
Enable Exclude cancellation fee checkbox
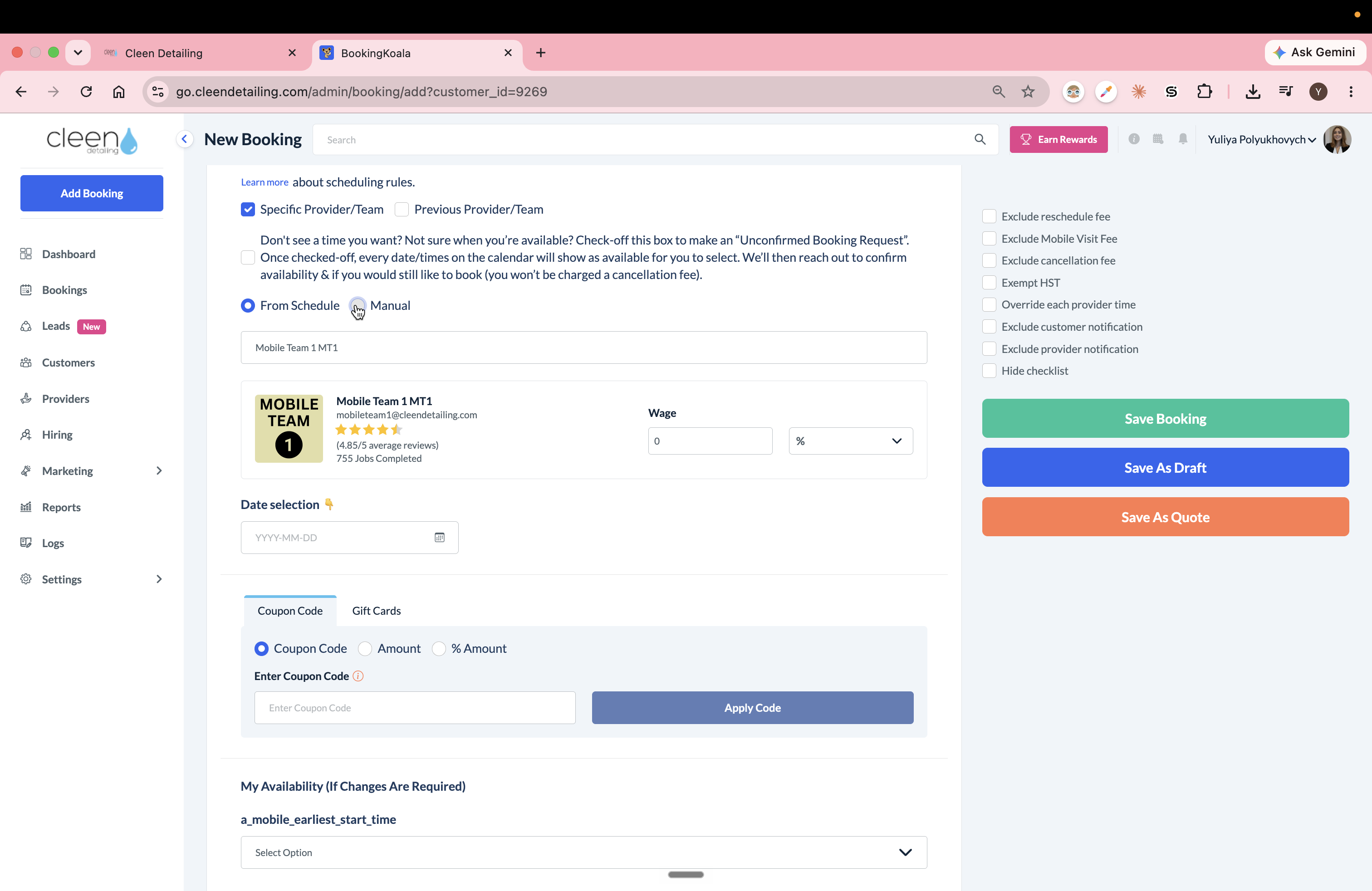click(x=989, y=260)
